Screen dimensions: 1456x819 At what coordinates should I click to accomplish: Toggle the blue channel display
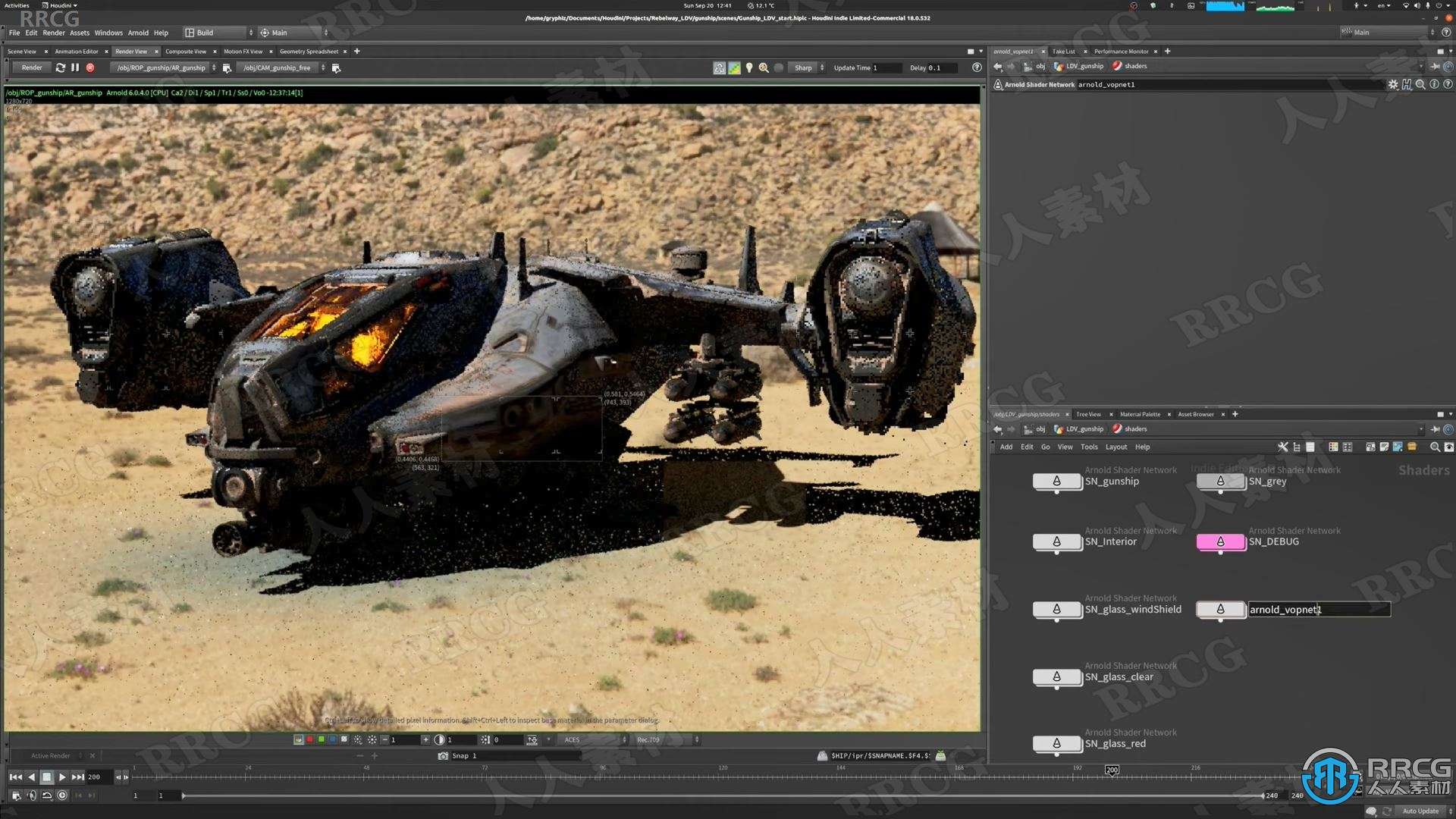(x=332, y=739)
